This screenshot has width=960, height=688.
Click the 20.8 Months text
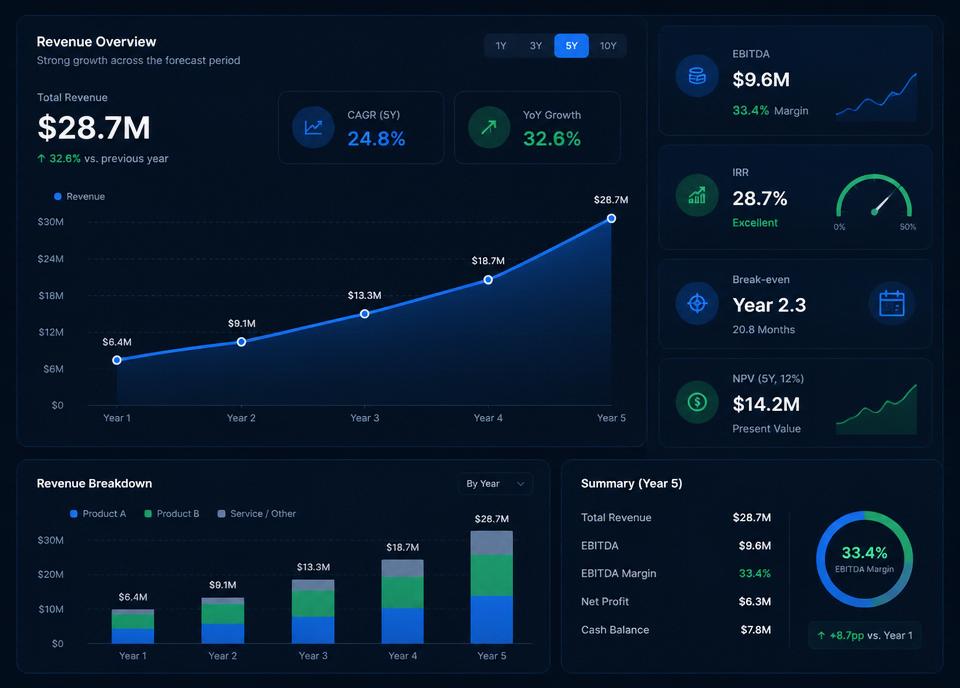pyautogui.click(x=763, y=329)
